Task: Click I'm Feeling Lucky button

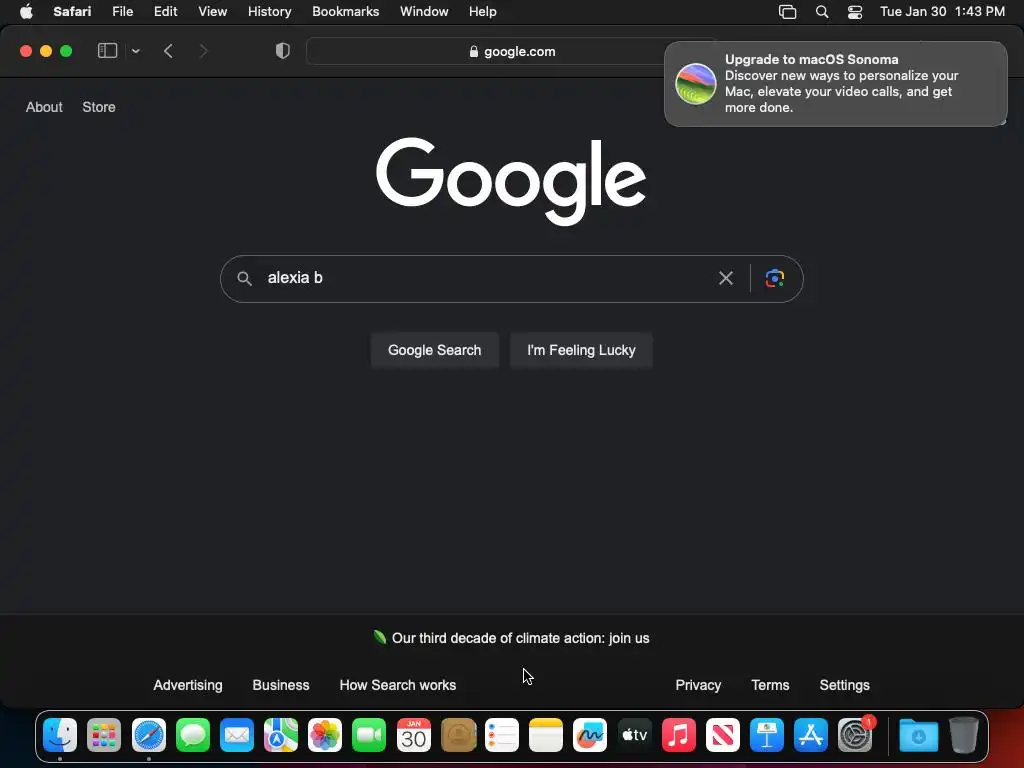Action: tap(581, 350)
